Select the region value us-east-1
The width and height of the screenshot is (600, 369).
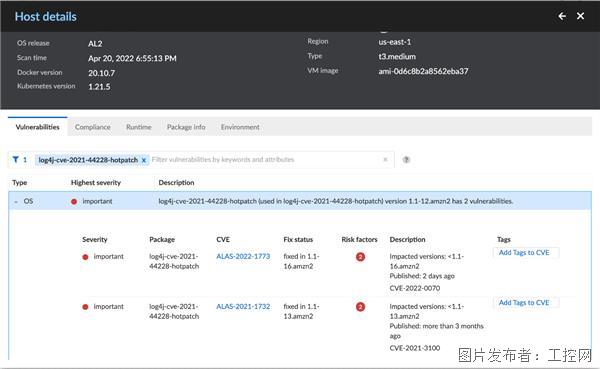[x=395, y=42]
